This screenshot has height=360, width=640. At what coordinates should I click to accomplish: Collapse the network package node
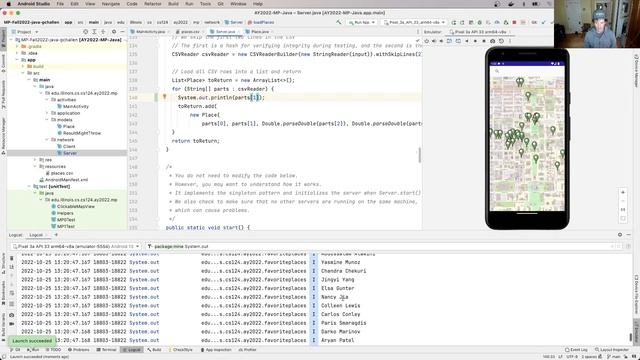tap(47, 140)
